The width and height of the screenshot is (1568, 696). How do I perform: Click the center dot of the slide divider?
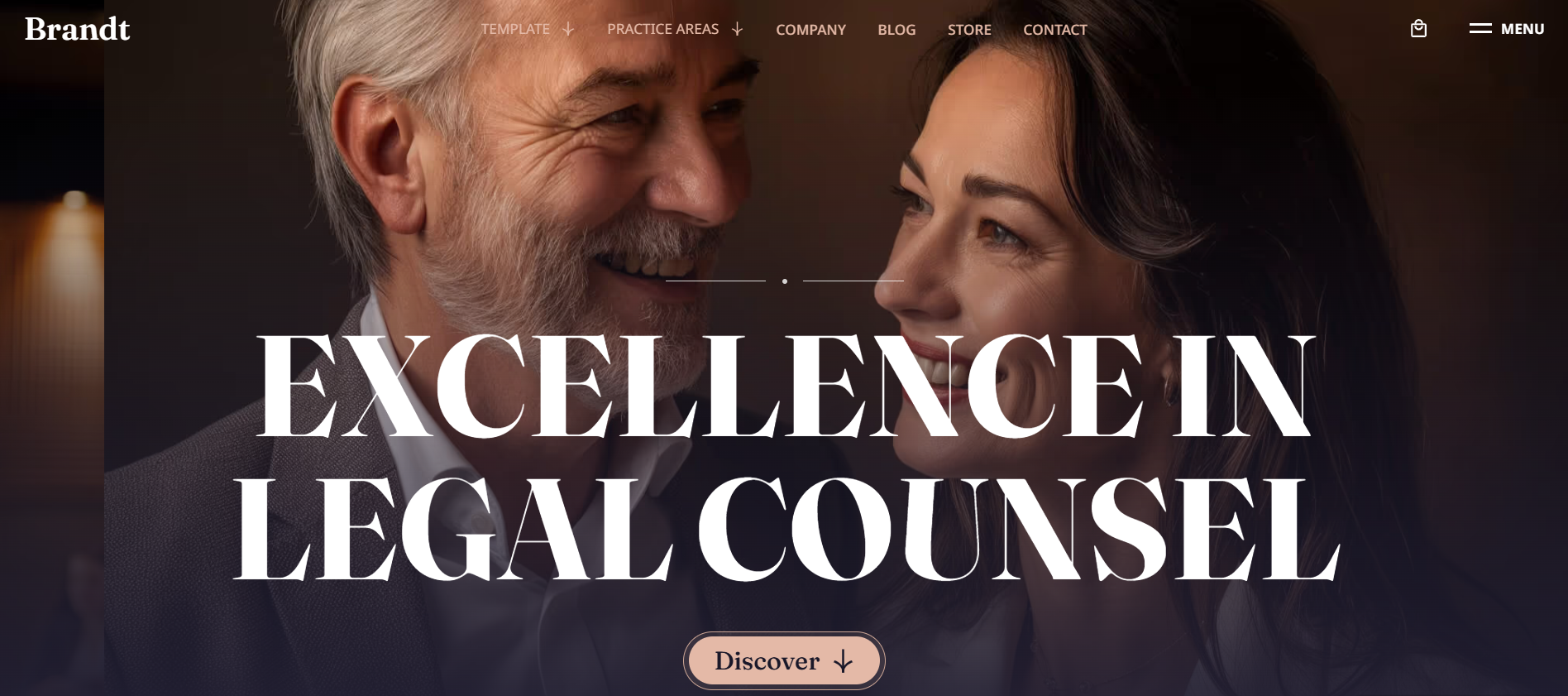[784, 281]
